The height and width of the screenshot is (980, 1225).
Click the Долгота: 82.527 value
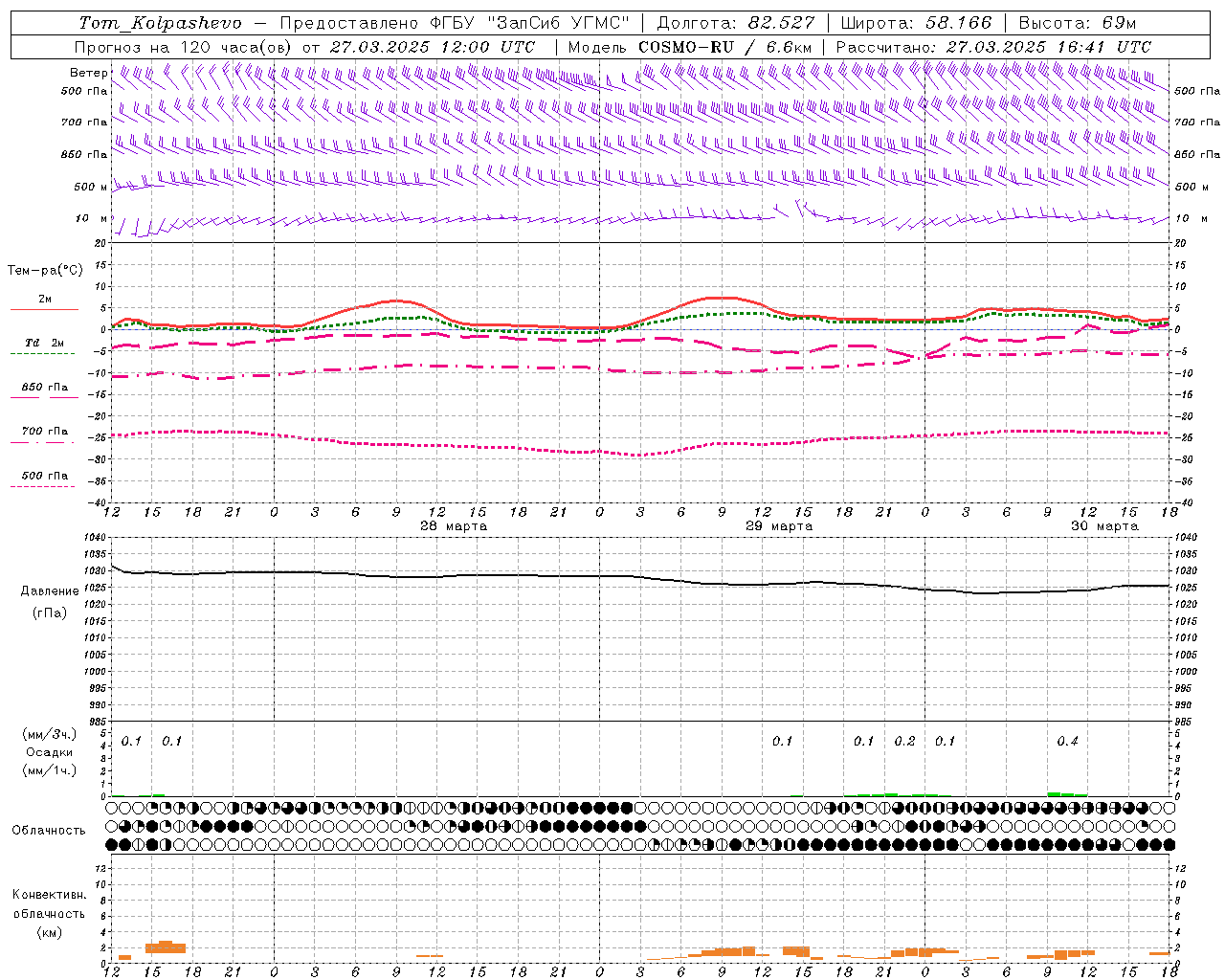736,23
